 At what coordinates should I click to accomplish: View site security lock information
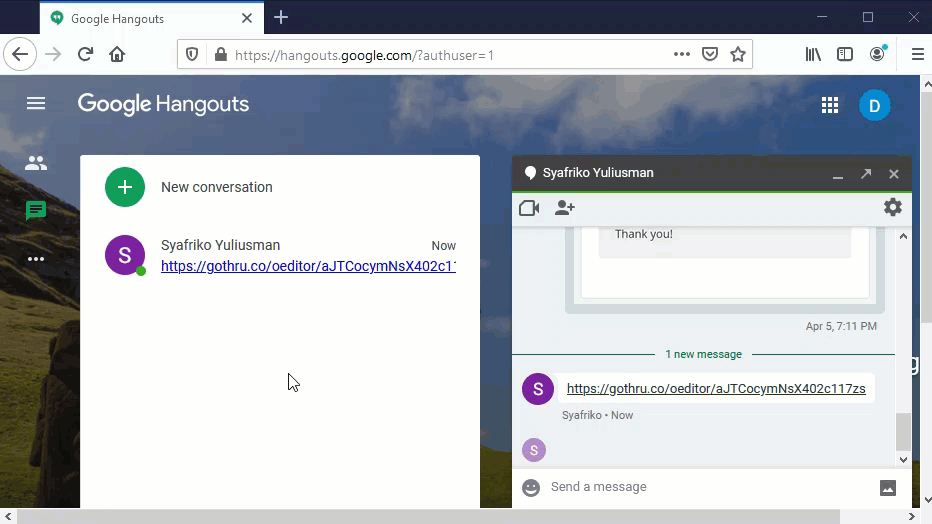click(x=221, y=55)
